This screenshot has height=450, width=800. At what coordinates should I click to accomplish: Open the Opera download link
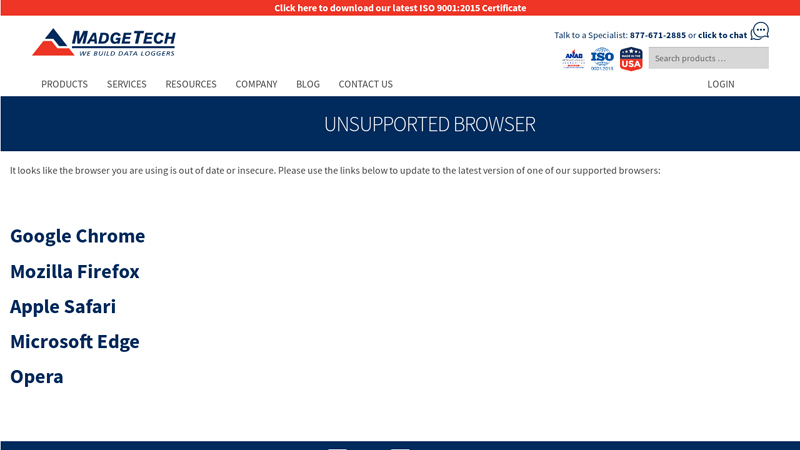(x=37, y=377)
